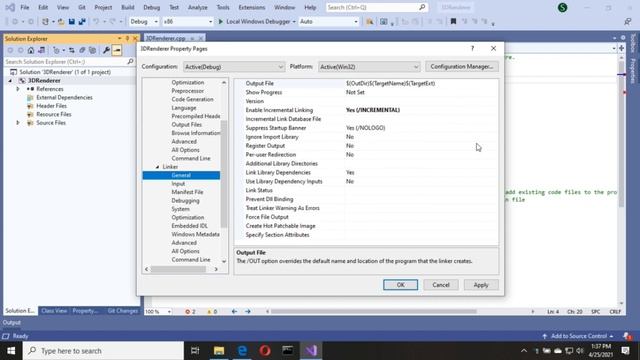640x360 pixels.
Task: Open the Debug solution configuration dropdown
Action: [x=144, y=22]
